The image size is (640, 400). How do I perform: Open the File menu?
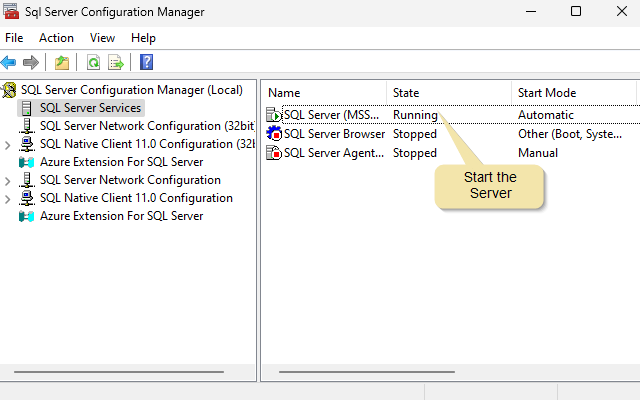coord(14,38)
